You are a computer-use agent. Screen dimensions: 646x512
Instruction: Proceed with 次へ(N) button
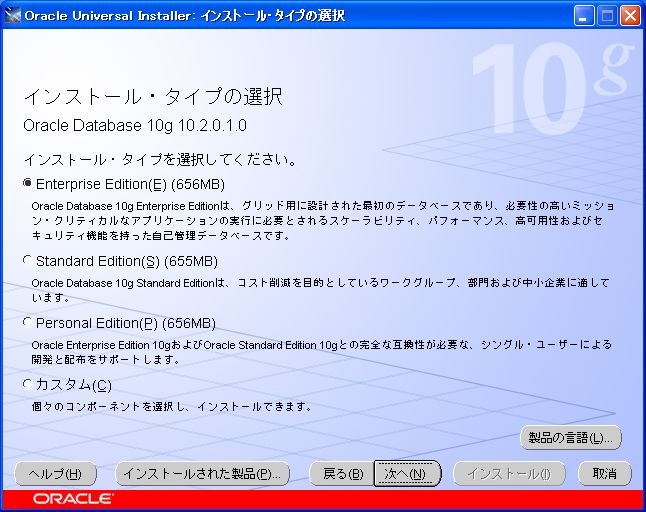coord(407,474)
